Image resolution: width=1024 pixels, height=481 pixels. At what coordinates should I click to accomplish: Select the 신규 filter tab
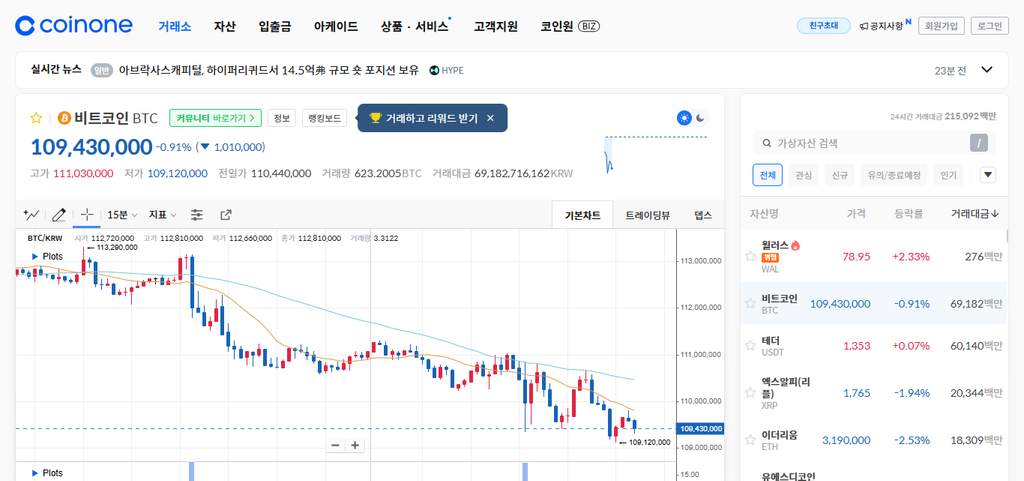pos(840,175)
